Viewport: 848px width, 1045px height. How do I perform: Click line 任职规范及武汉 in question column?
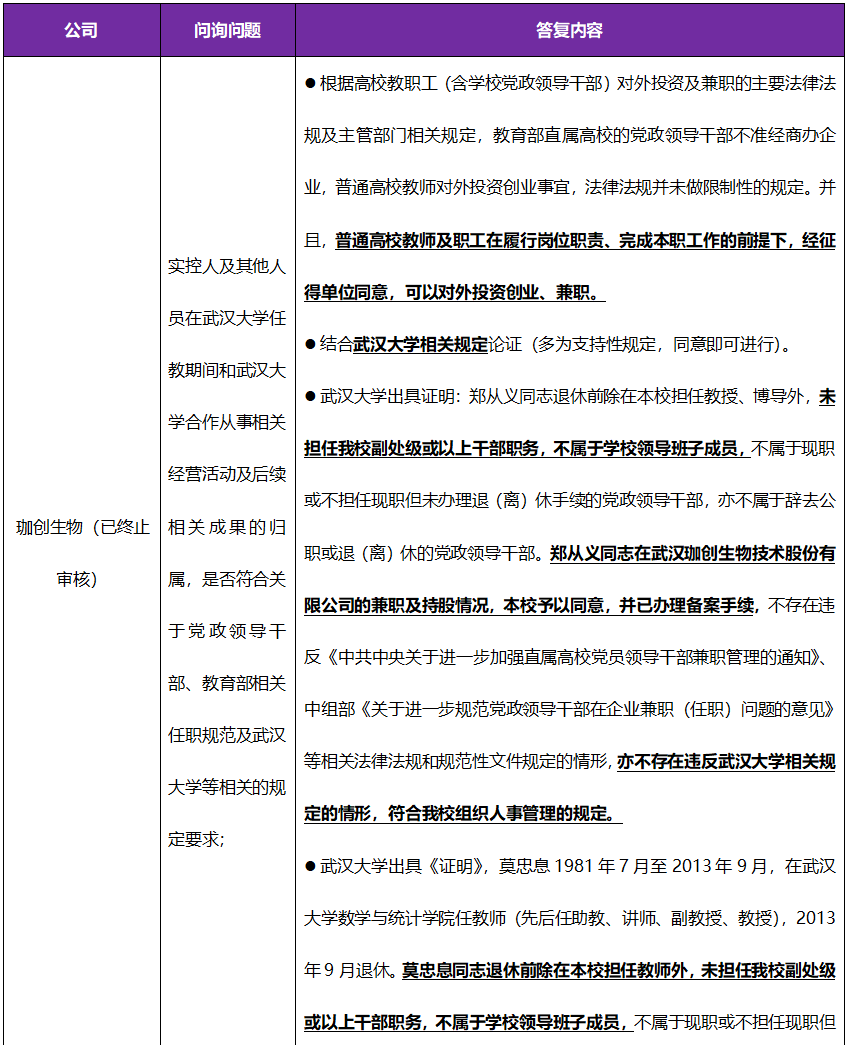pos(227,735)
